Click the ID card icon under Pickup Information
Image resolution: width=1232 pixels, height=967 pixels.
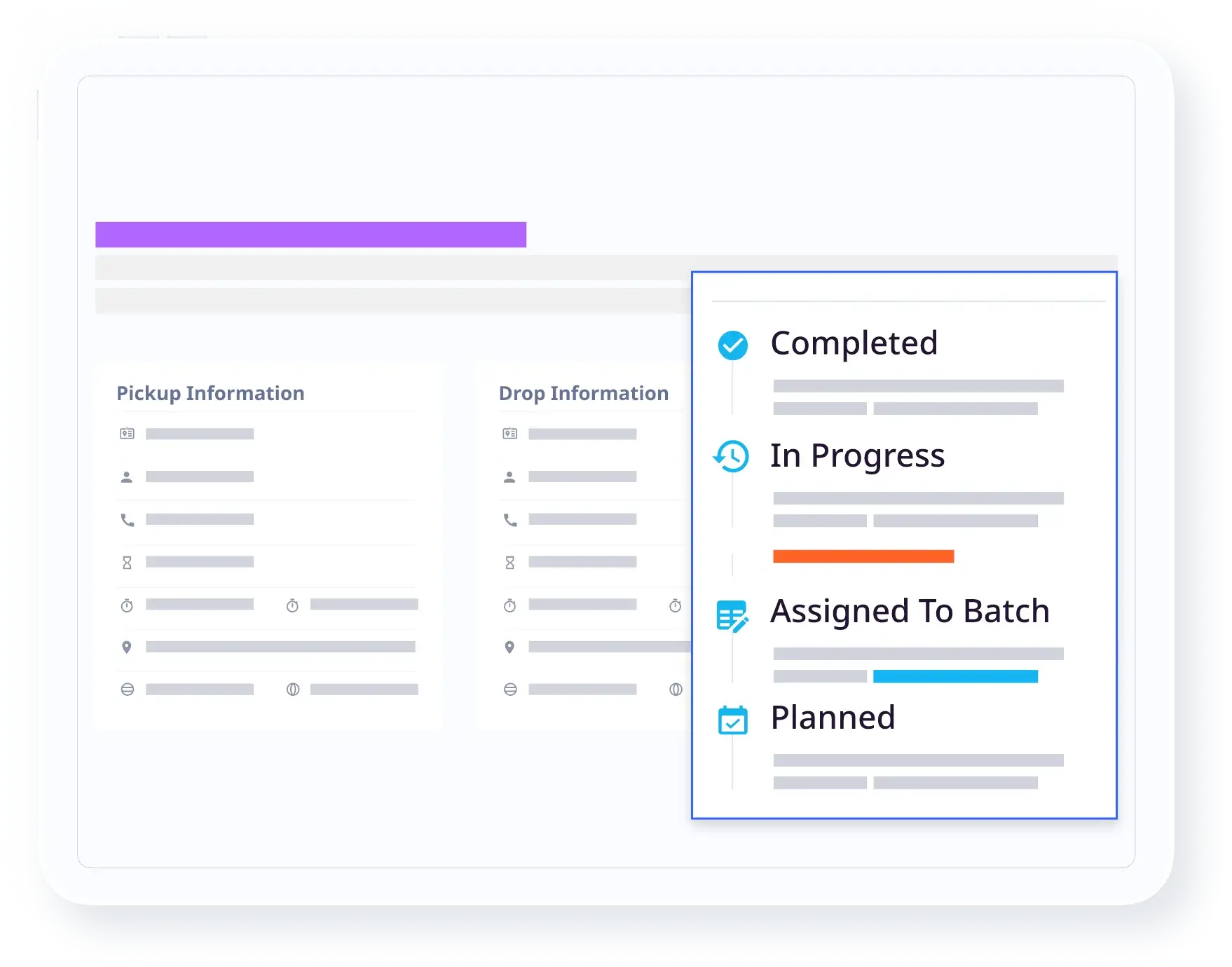[x=127, y=434]
